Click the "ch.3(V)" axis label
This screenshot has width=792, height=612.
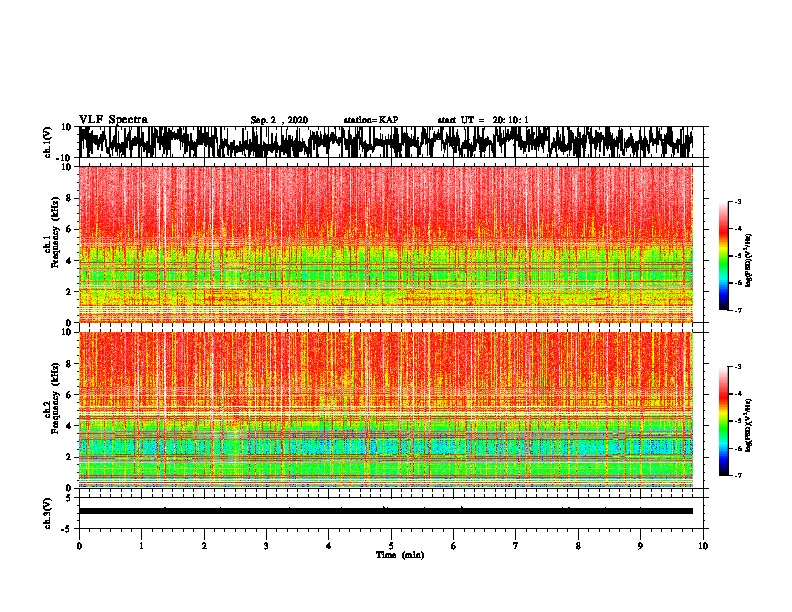48,513
